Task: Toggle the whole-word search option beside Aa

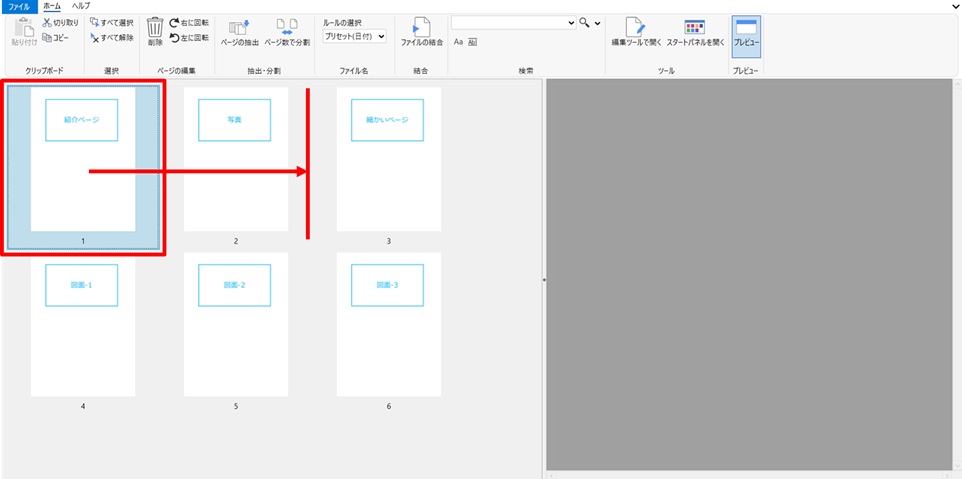Action: click(x=472, y=42)
